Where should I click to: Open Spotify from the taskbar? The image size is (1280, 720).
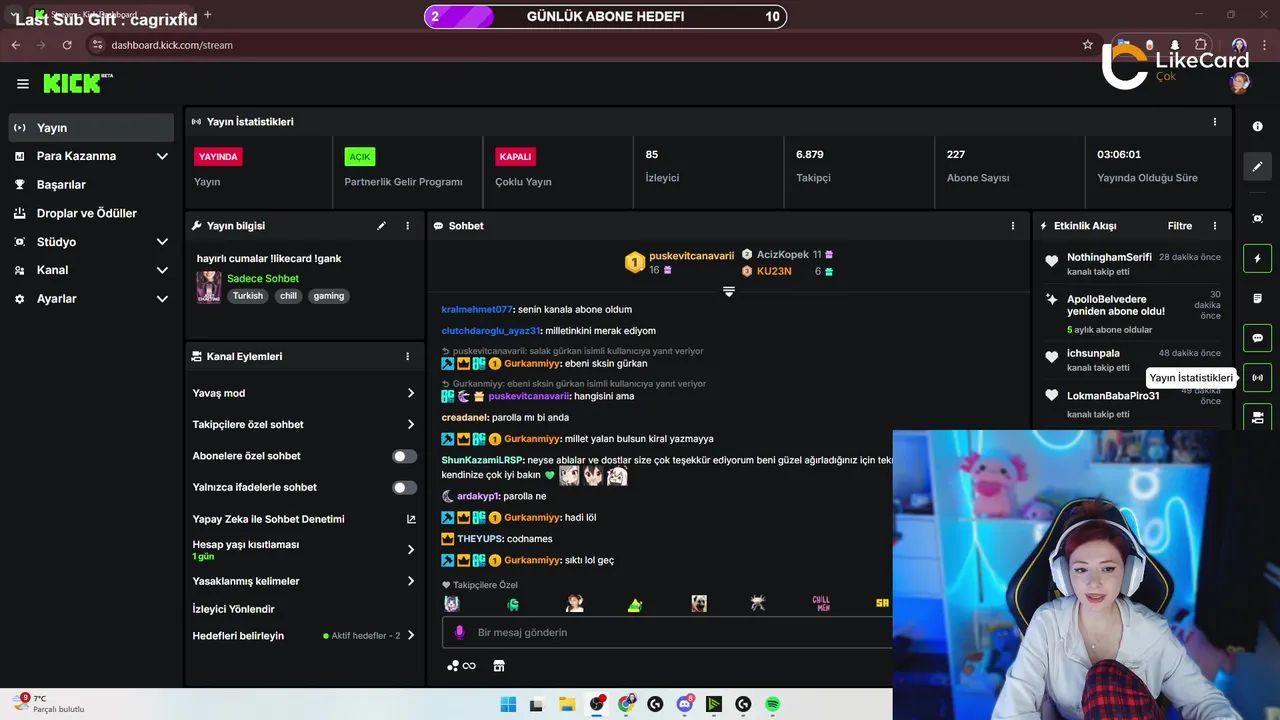coord(772,704)
